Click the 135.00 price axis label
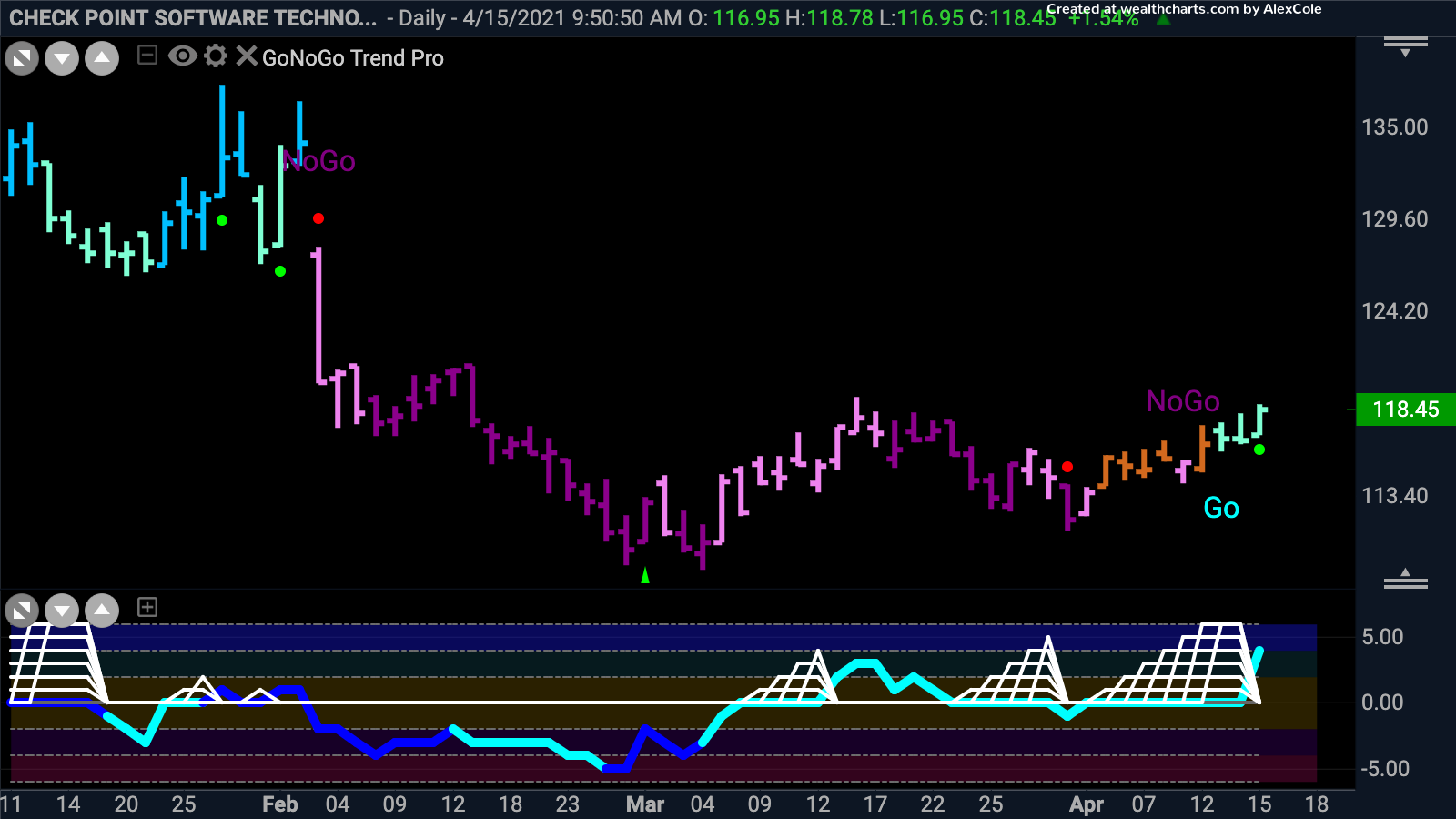This screenshot has height=819, width=1456. pos(1394,127)
